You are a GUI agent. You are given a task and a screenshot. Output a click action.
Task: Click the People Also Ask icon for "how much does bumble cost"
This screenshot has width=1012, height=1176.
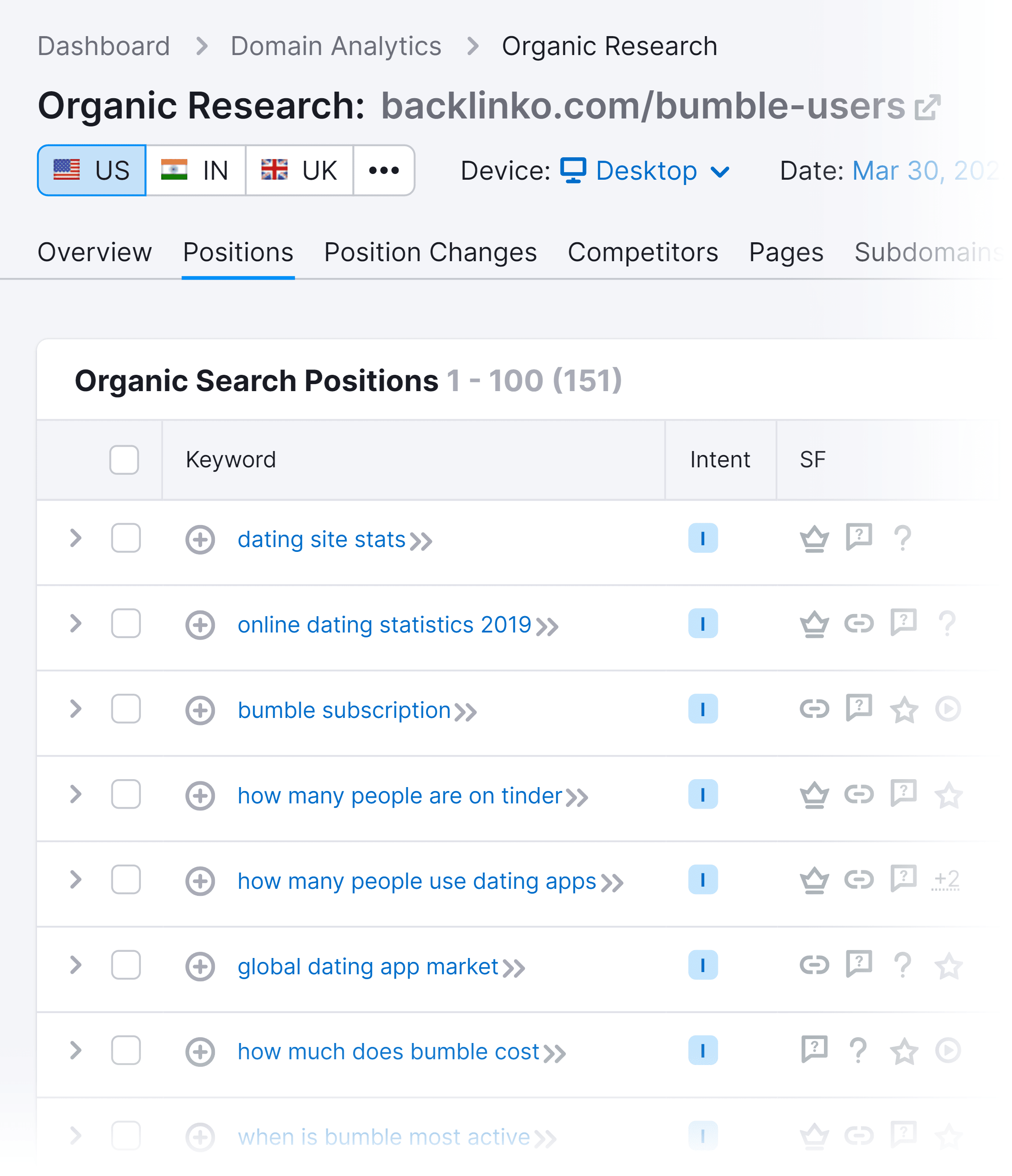(x=815, y=1050)
